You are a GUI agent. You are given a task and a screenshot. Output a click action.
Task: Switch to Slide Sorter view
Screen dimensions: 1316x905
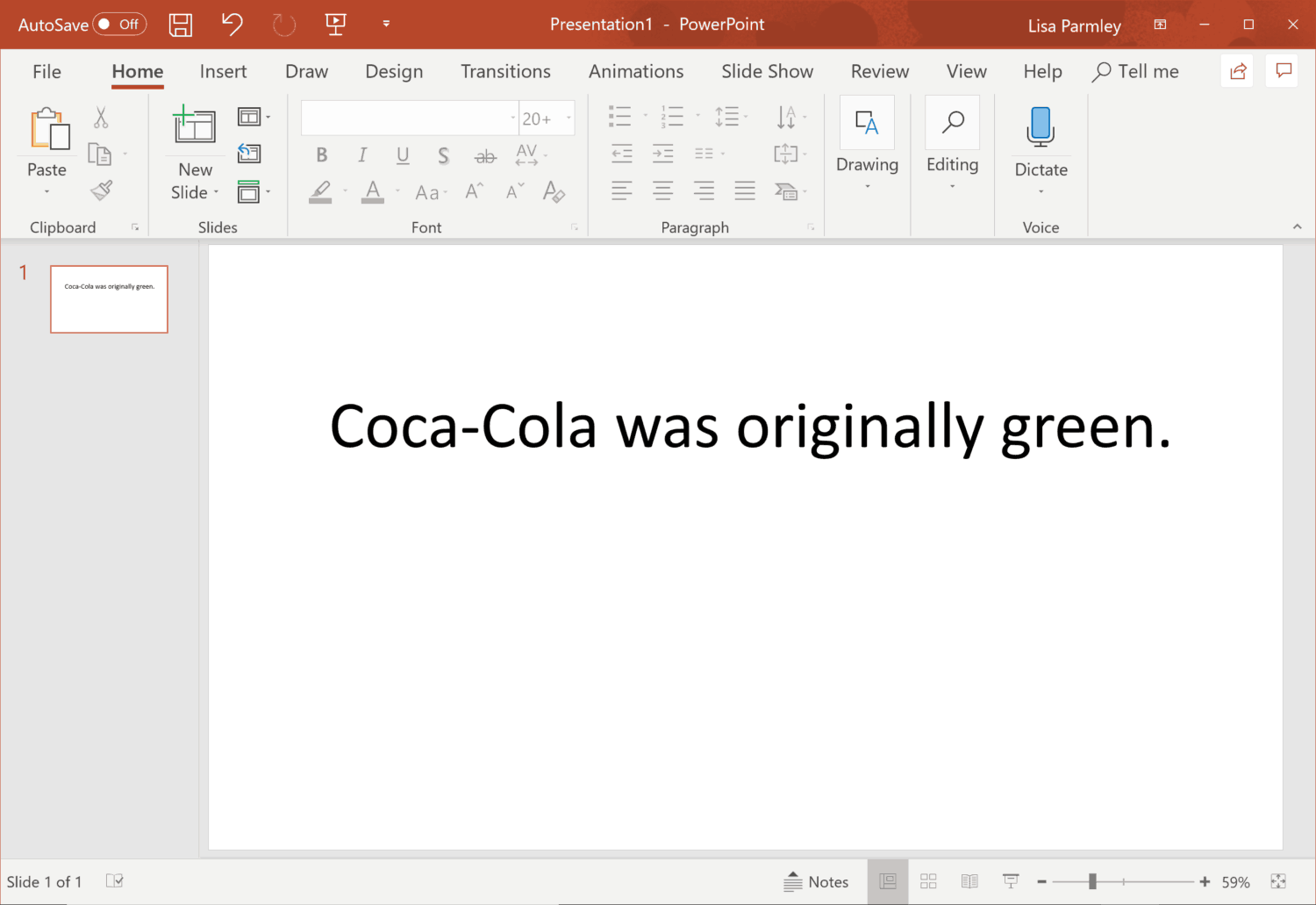pos(928,881)
